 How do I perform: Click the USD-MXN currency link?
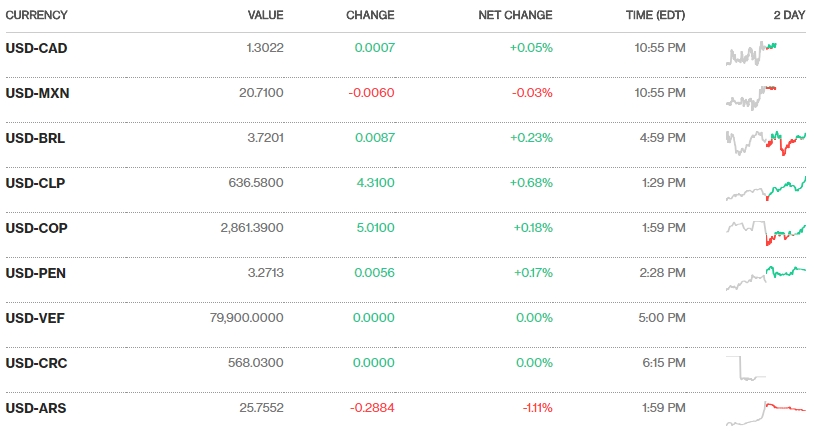(37, 93)
